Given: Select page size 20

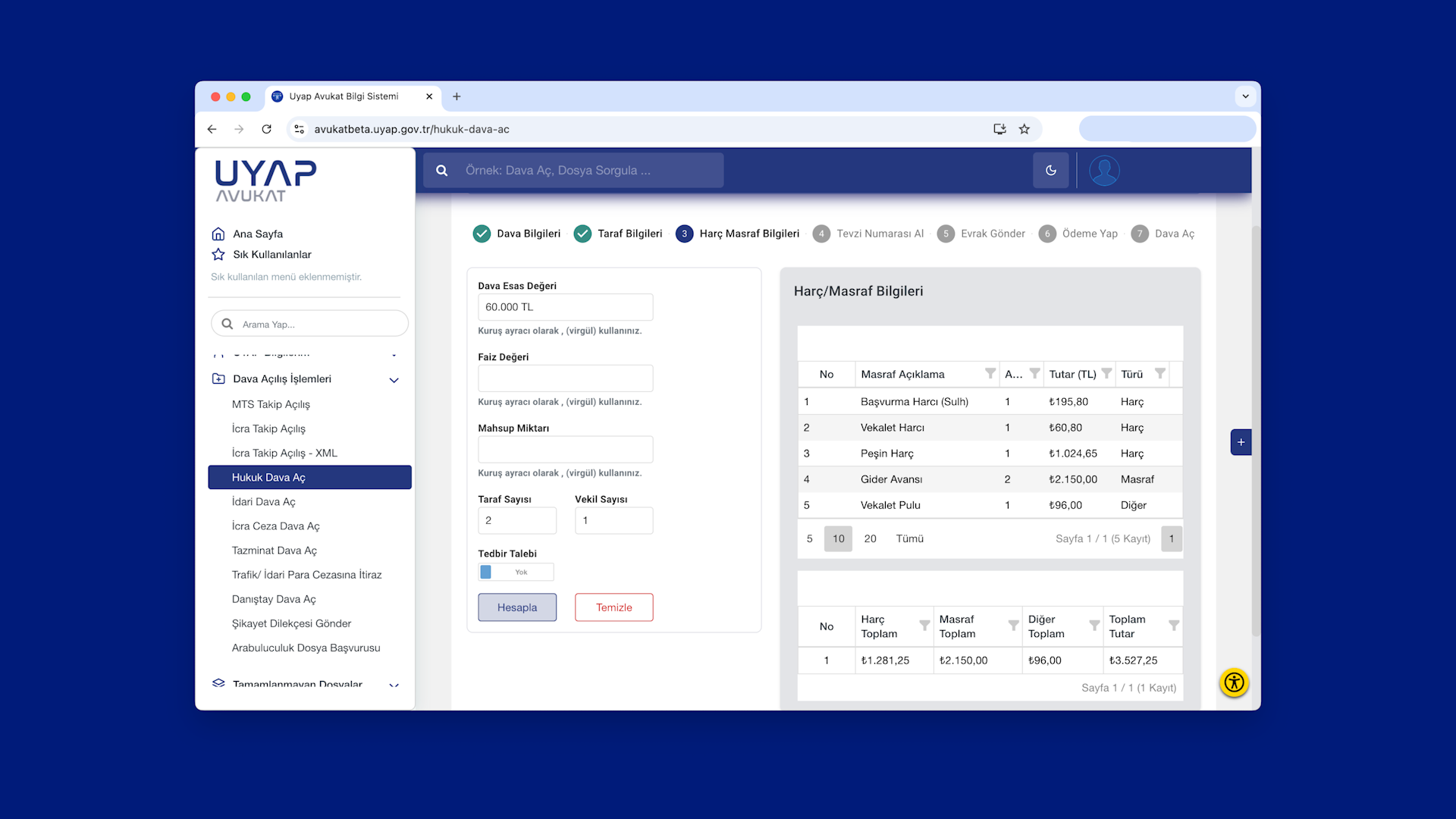Looking at the screenshot, I should pyautogui.click(x=870, y=538).
